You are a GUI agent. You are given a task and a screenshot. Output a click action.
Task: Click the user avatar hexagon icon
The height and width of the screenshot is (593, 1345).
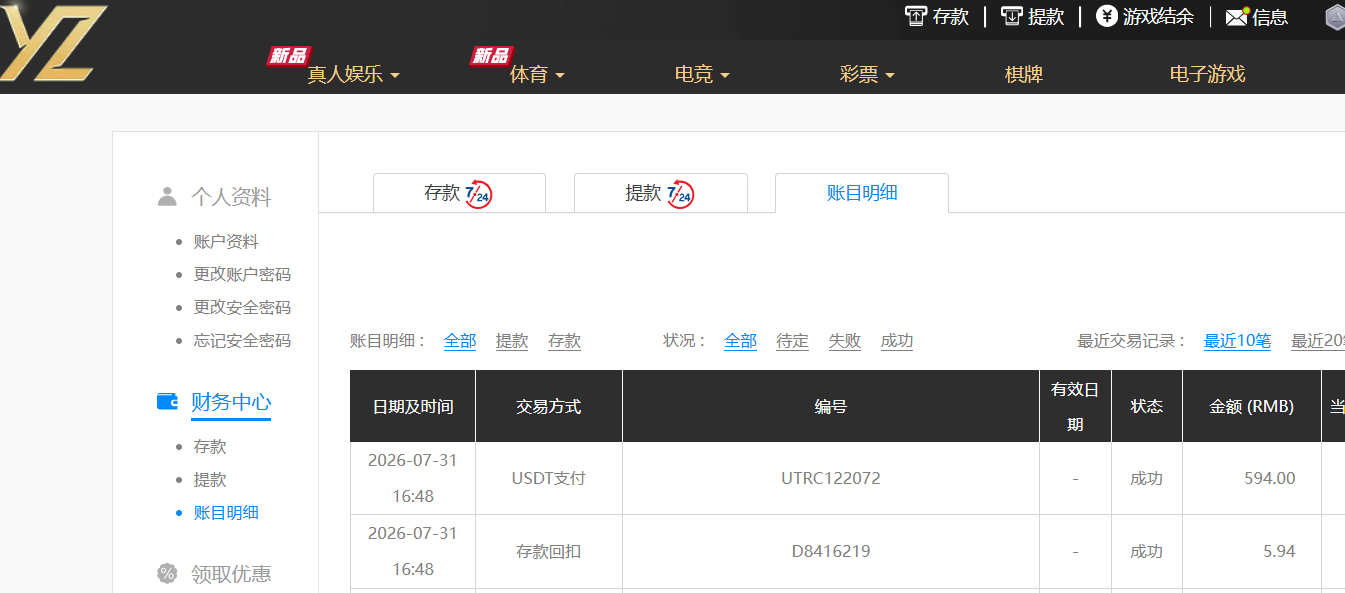pos(1335,17)
